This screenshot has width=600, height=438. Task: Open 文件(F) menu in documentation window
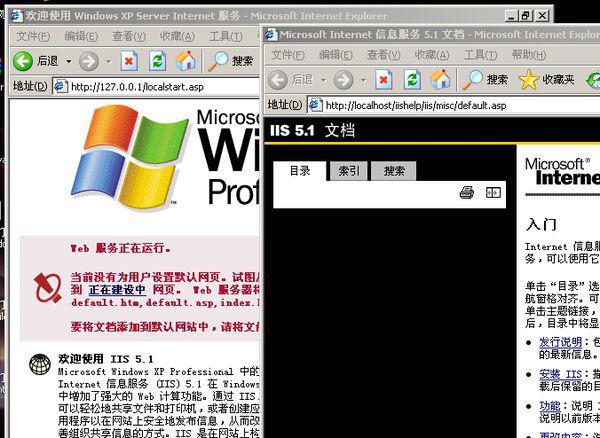click(287, 55)
